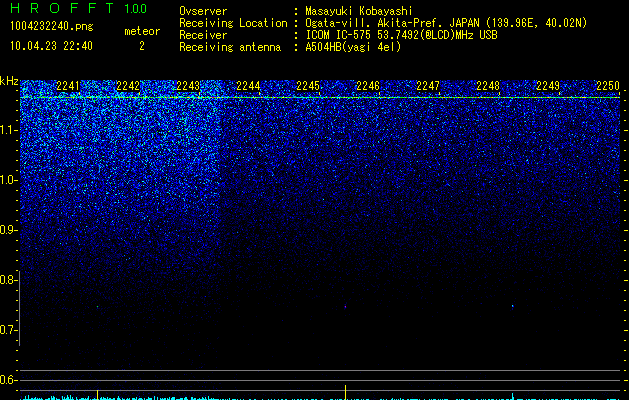Click the tall yellow intensity spike near 2245
Viewport: 629px width, 400px height.
coord(345,392)
